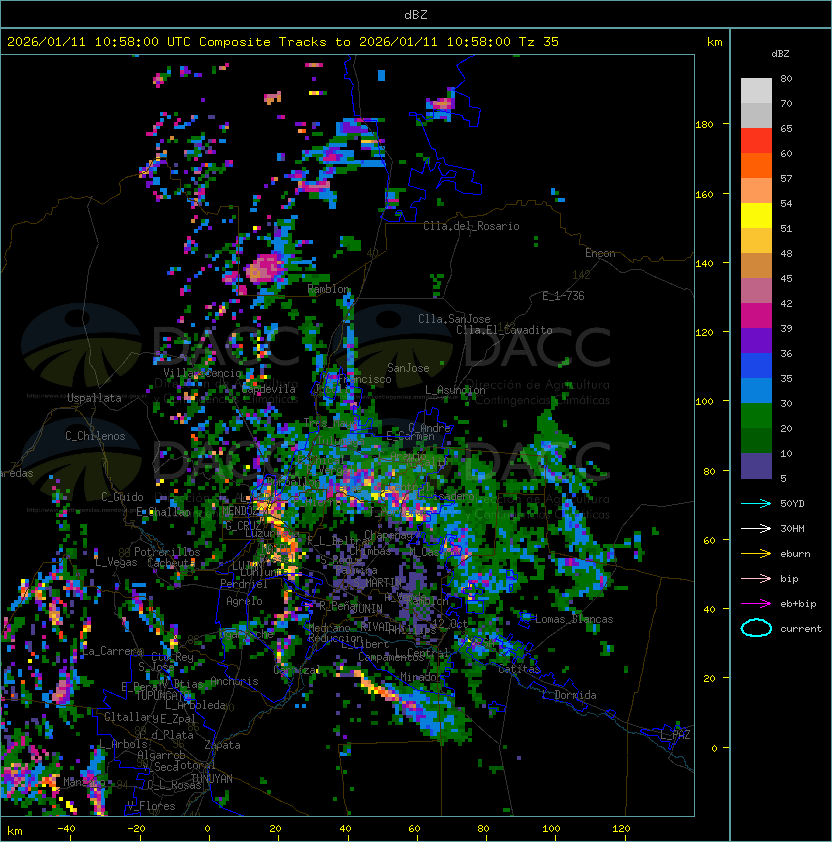Click the 'eburn' legend label
The width and height of the screenshot is (832, 842).
(795, 554)
